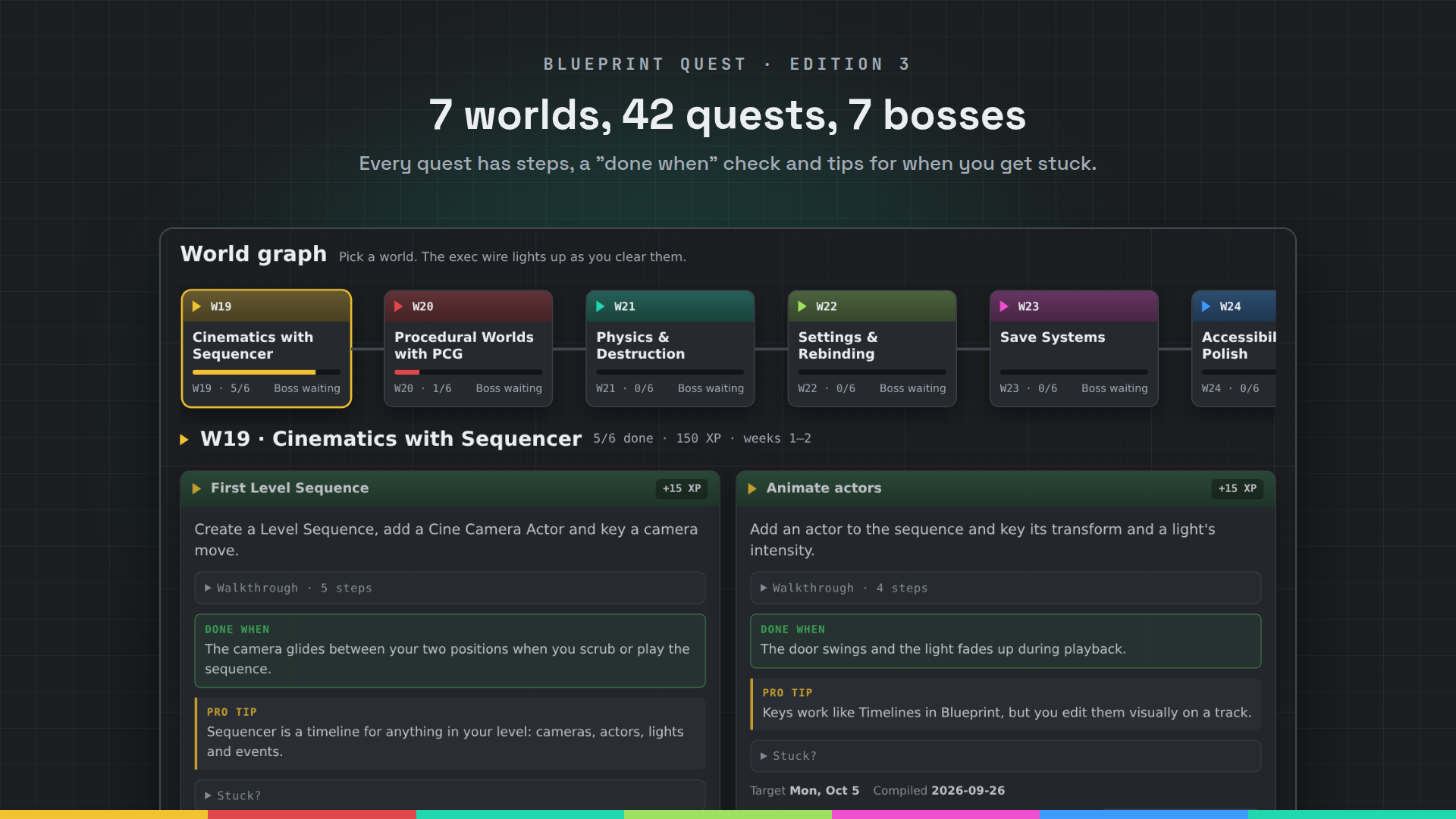This screenshot has height=819, width=1456.
Task: Click the DONE WHEN box about door swings
Action: tap(1006, 641)
